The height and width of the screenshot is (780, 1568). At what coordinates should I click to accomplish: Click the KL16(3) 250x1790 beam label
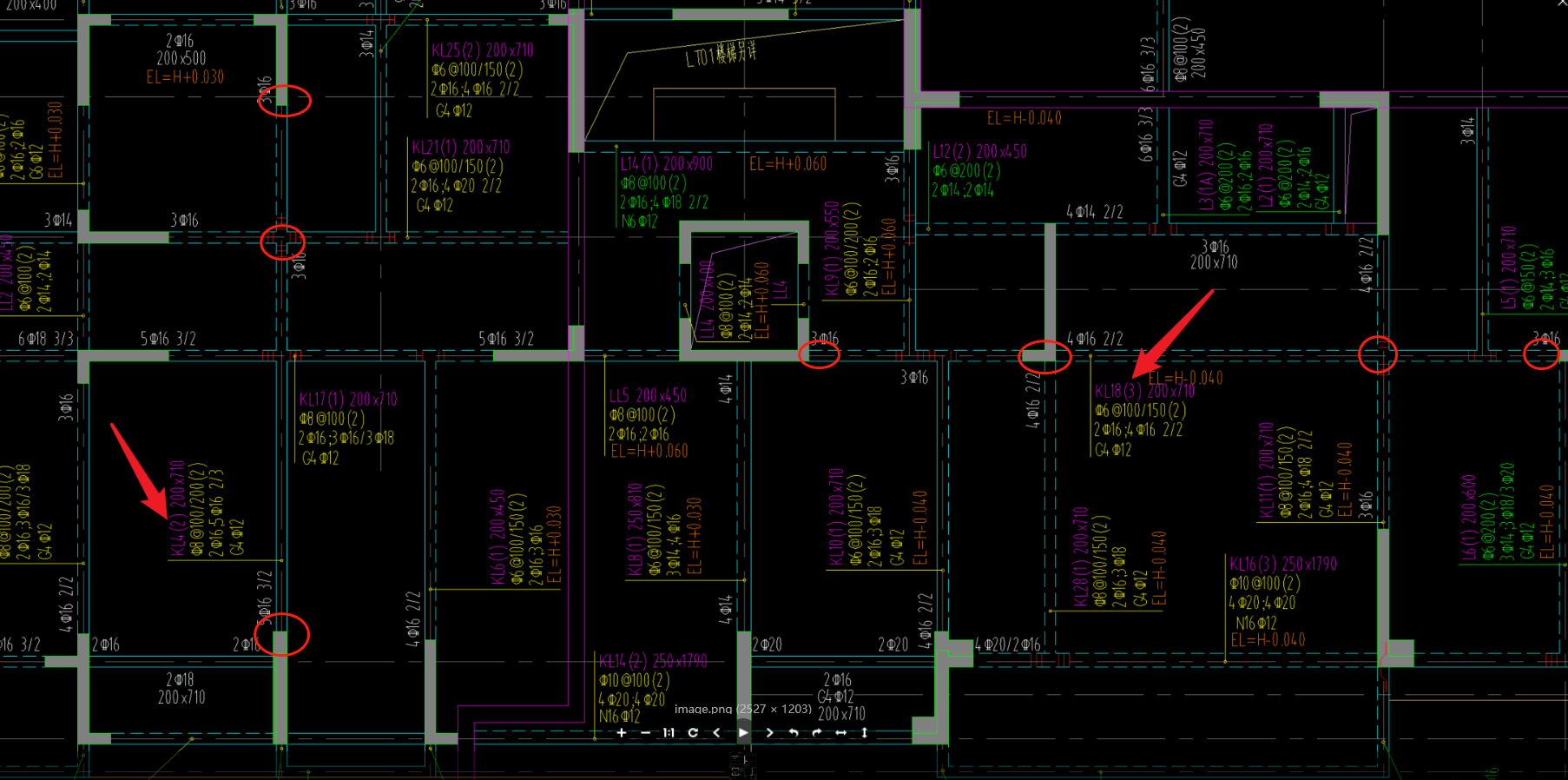pos(1283,565)
